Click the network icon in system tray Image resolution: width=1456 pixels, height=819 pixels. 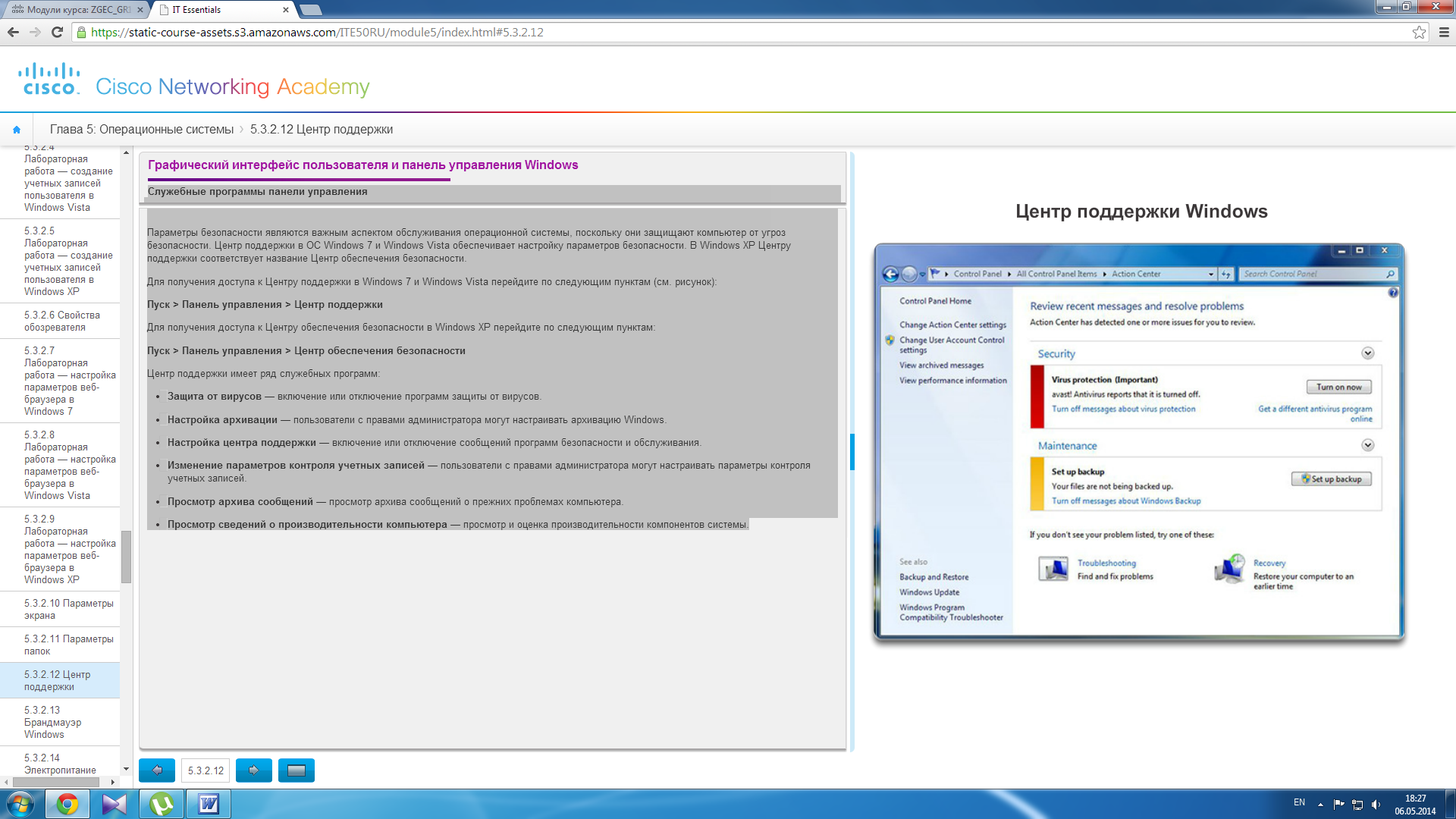(x=1357, y=804)
